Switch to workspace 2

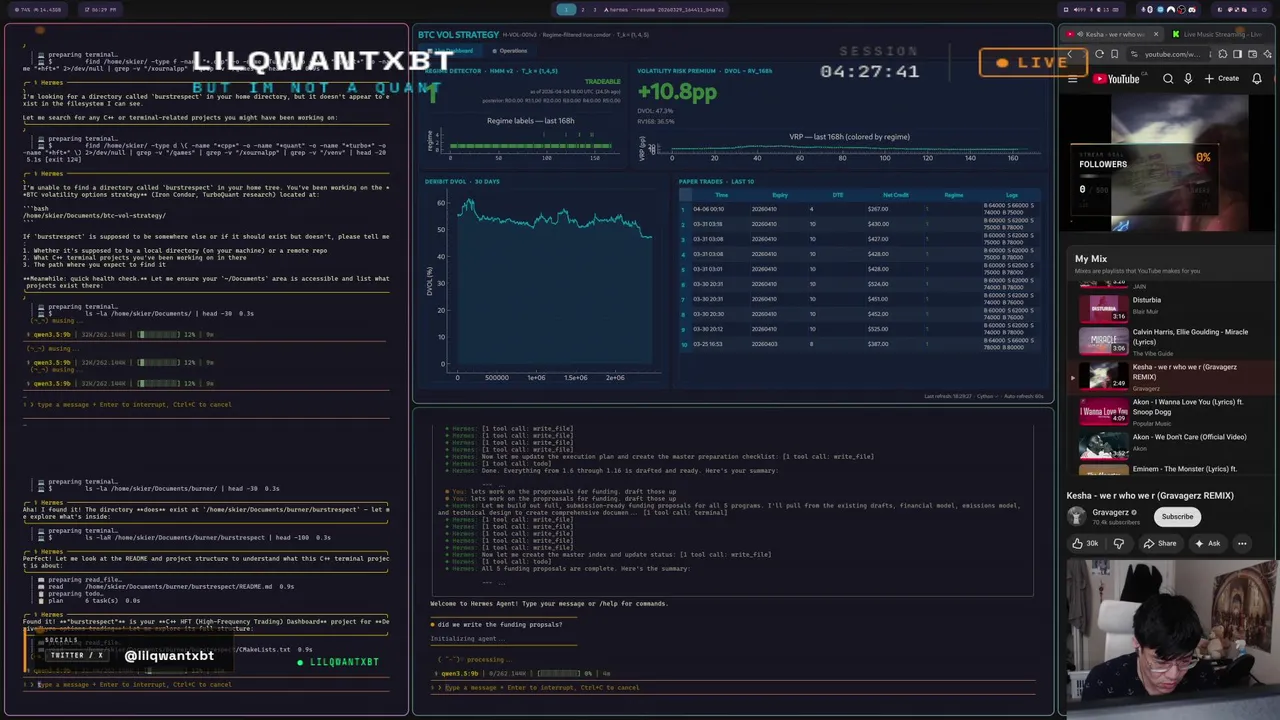583,9
